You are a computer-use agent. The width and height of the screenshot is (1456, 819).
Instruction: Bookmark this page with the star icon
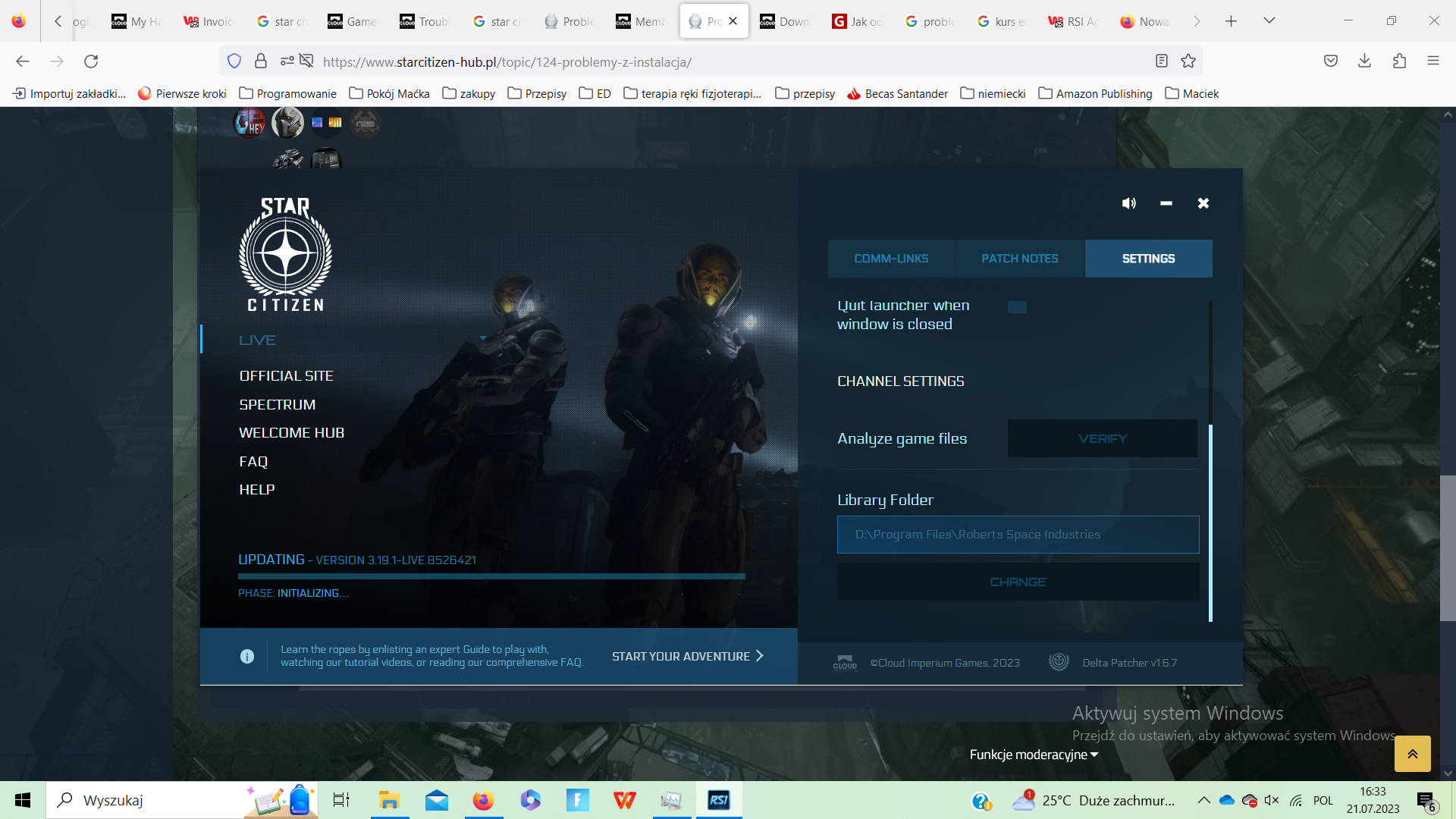(x=1188, y=61)
